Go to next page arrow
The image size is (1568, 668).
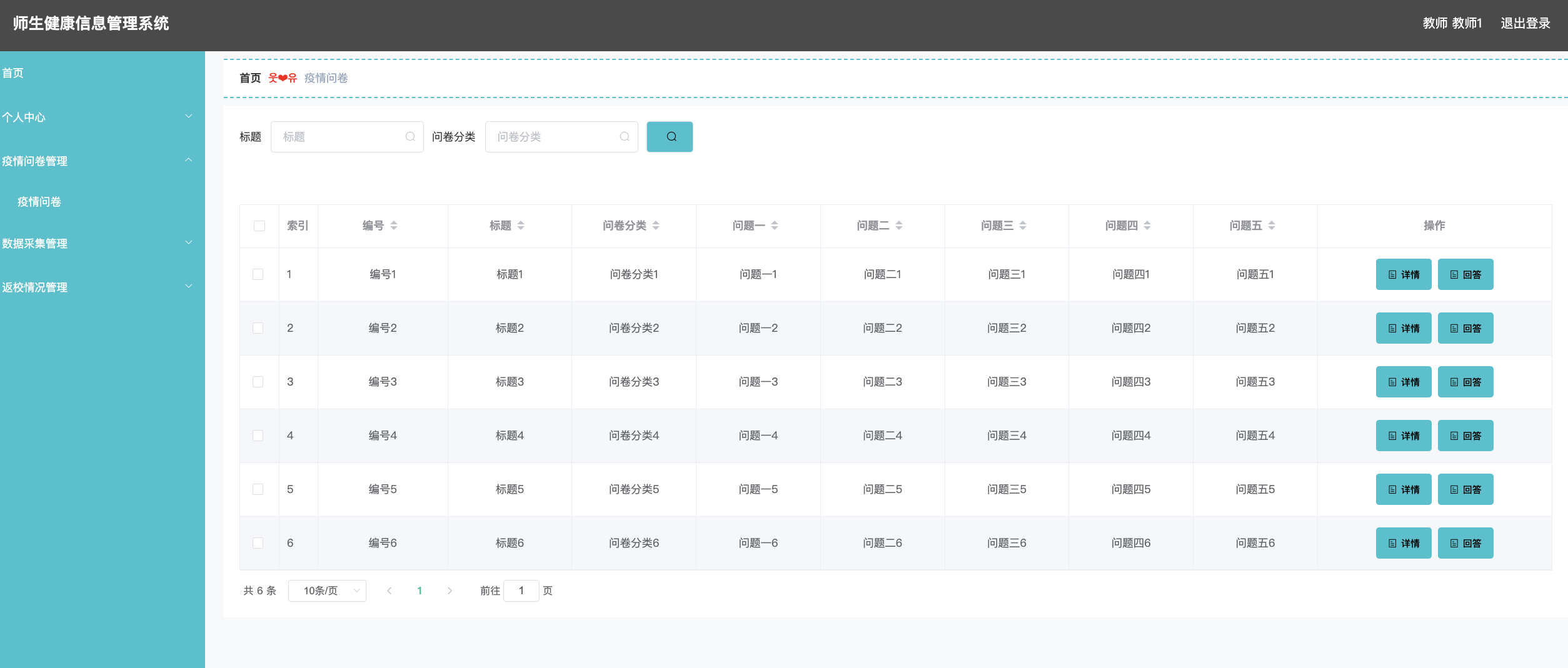click(x=450, y=591)
